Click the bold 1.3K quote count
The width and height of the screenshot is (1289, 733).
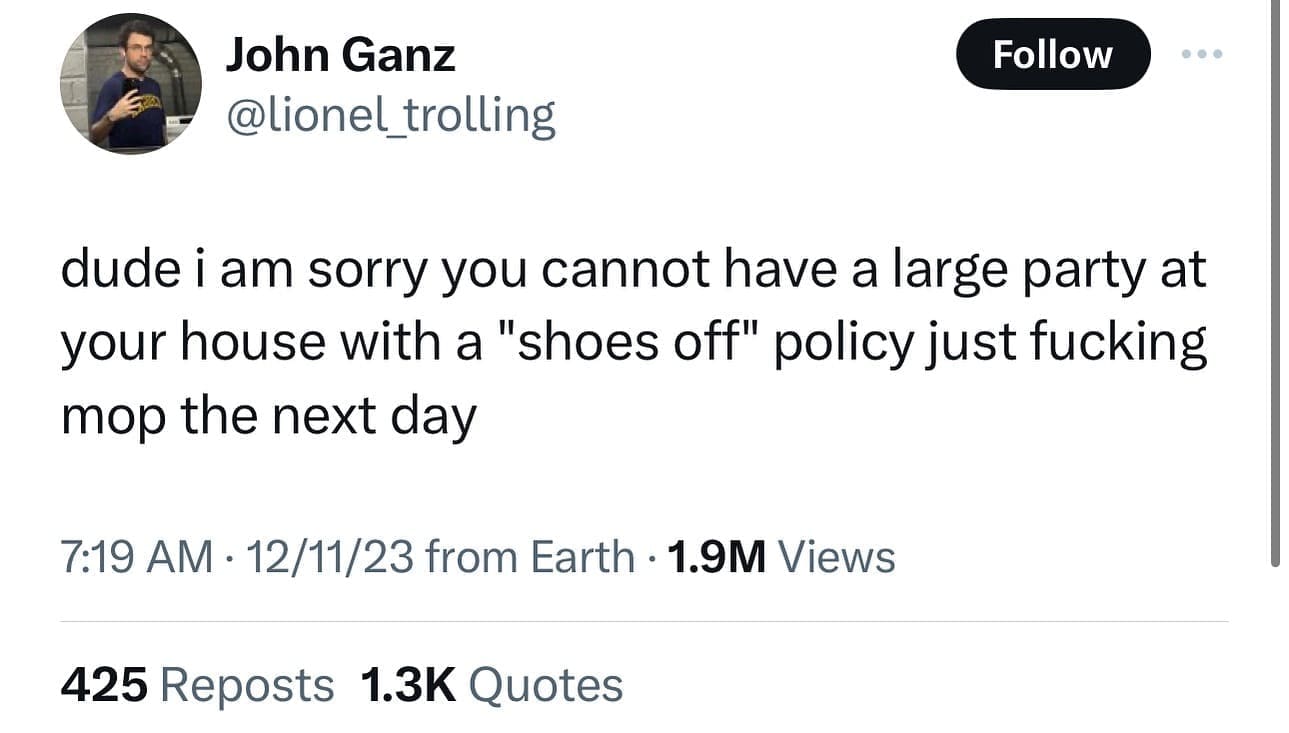tap(407, 685)
